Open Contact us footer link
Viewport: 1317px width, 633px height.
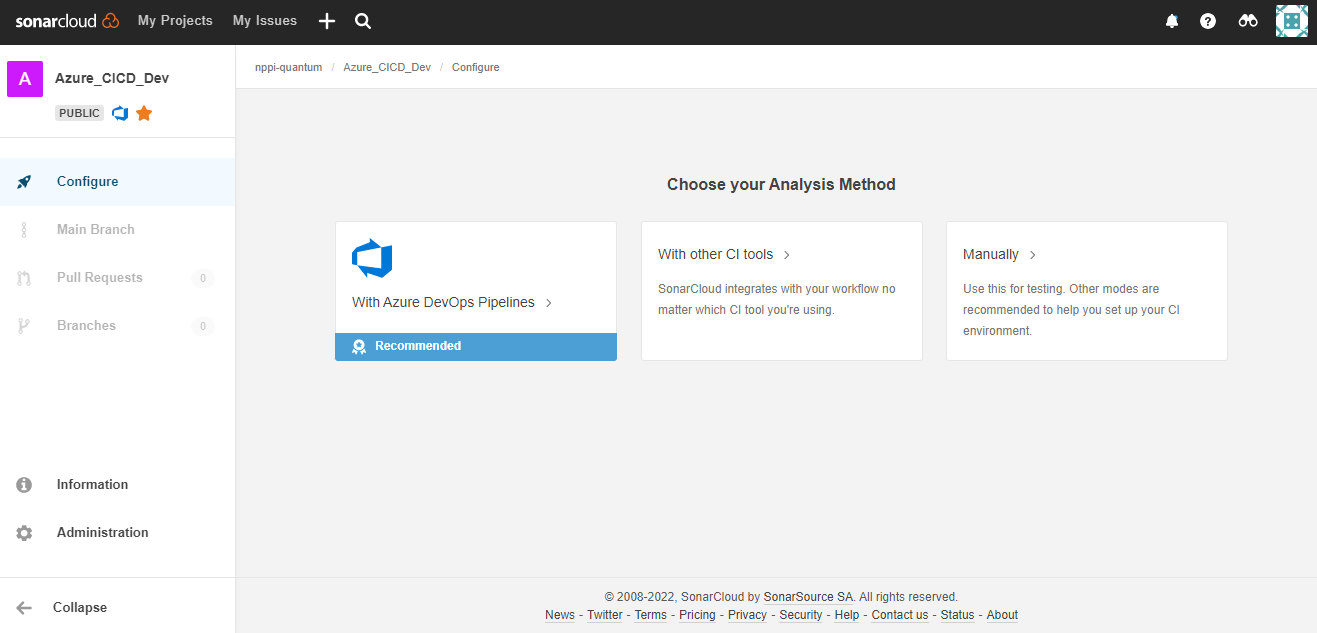pyautogui.click(x=900, y=615)
